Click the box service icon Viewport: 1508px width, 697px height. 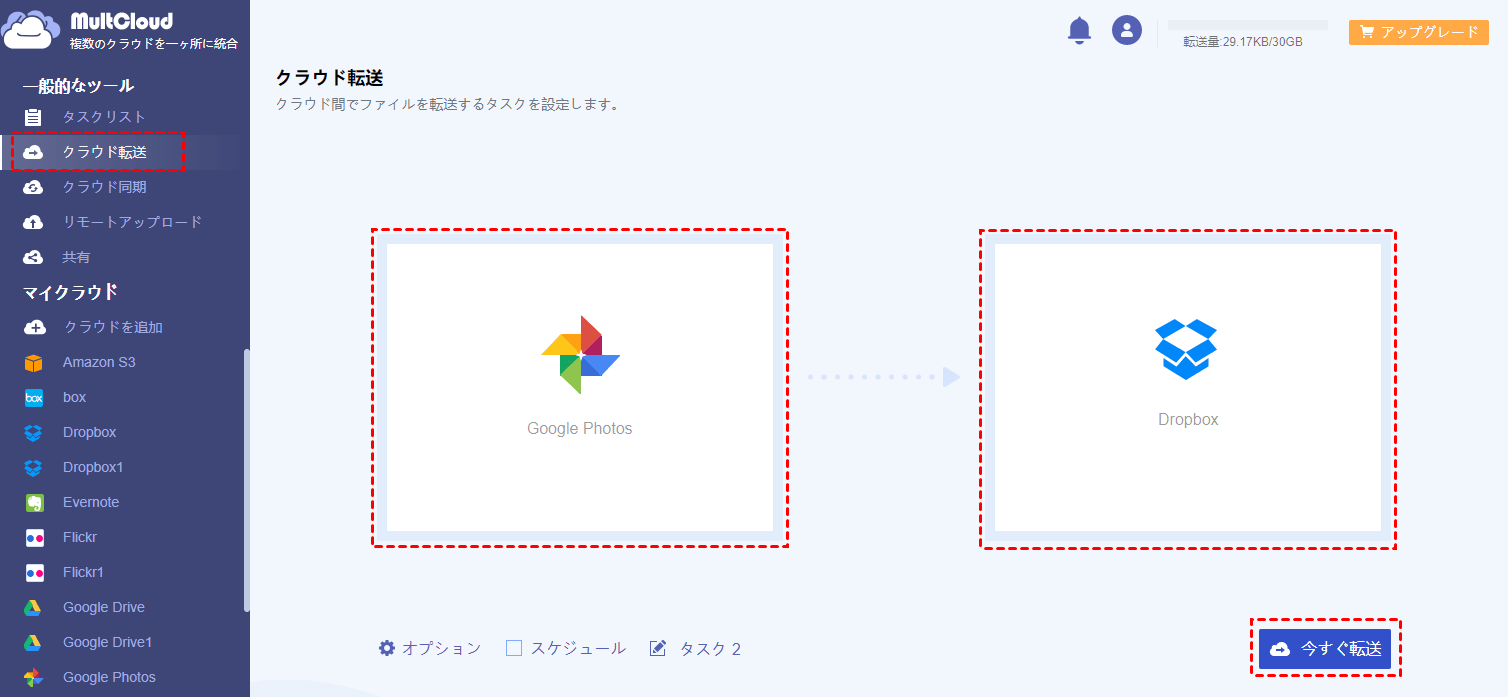click(x=34, y=397)
